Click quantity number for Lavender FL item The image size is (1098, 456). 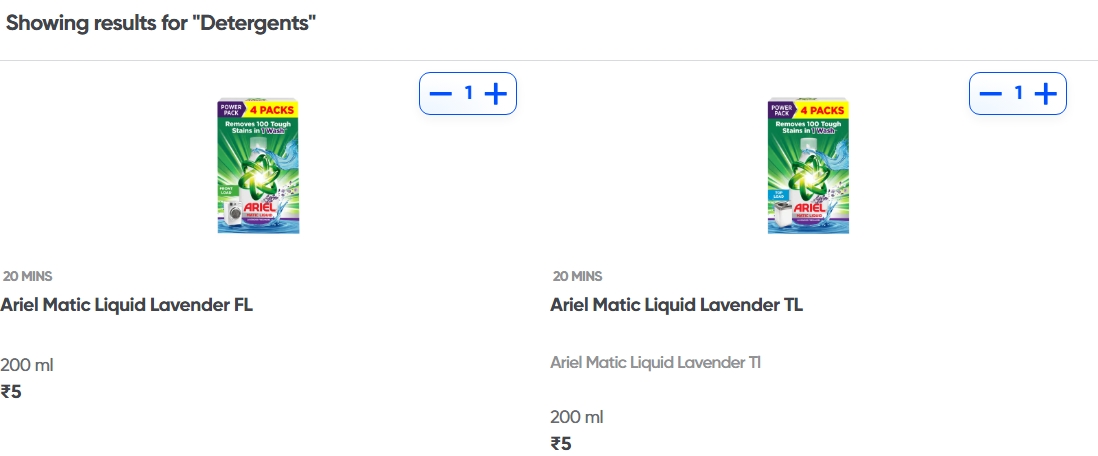(468, 94)
